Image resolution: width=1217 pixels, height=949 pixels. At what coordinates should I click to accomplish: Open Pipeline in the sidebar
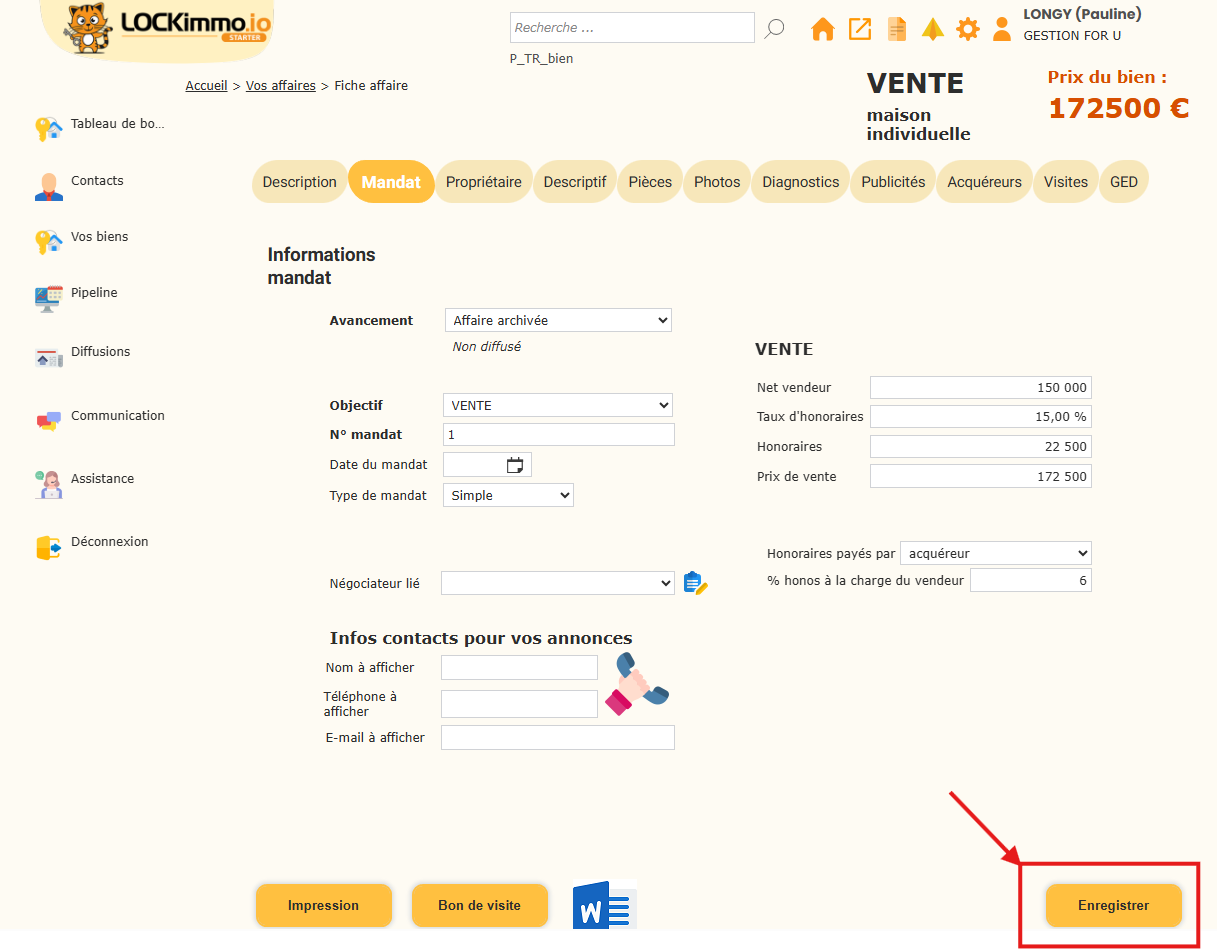pyautogui.click(x=94, y=293)
